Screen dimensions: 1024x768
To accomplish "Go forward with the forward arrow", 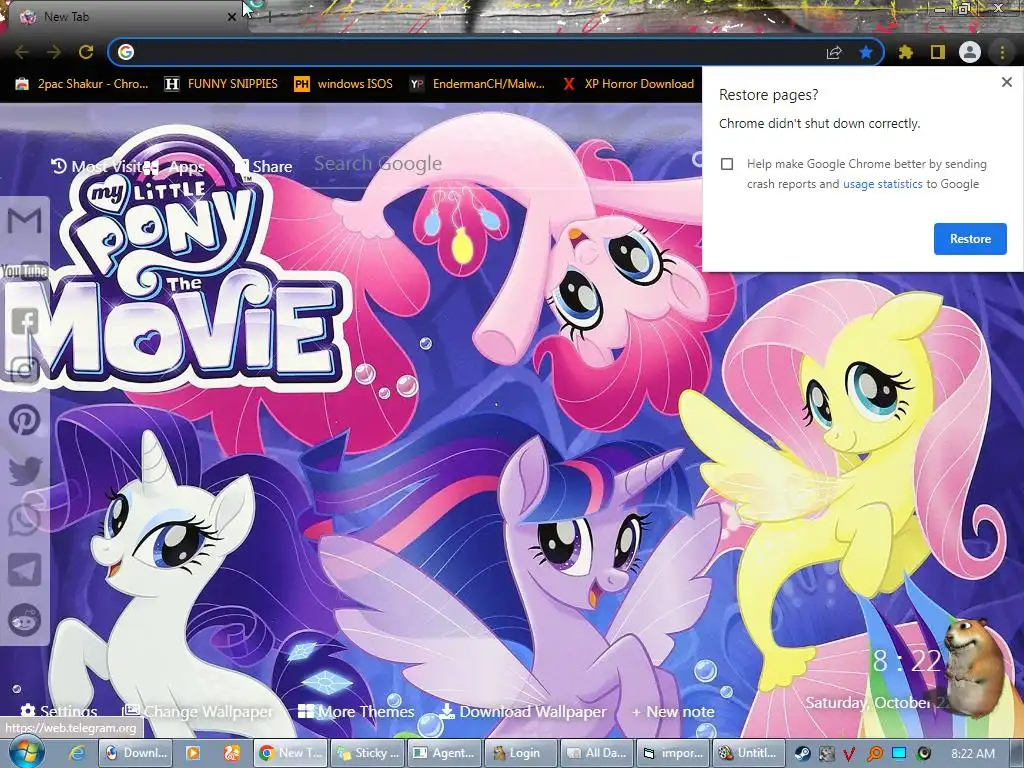I will point(54,52).
